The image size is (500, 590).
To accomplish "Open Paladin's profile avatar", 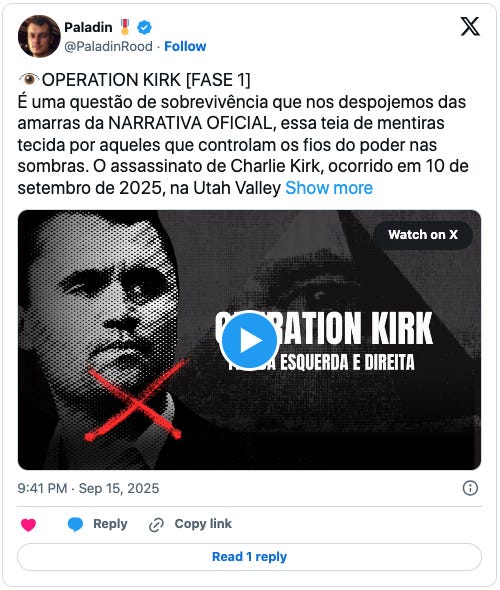I will tap(39, 36).
